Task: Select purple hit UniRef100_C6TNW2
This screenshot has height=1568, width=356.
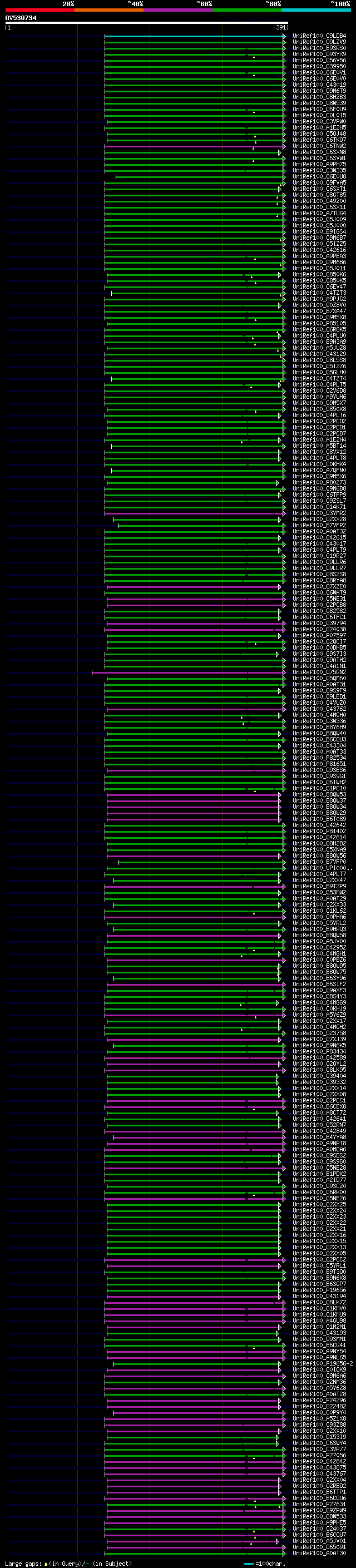Action: [x=319, y=146]
